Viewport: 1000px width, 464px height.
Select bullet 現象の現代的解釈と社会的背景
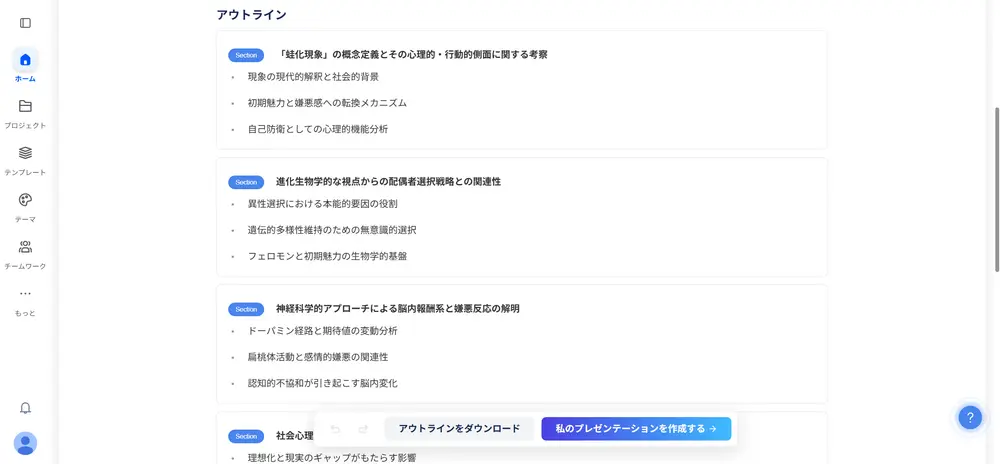(x=313, y=77)
